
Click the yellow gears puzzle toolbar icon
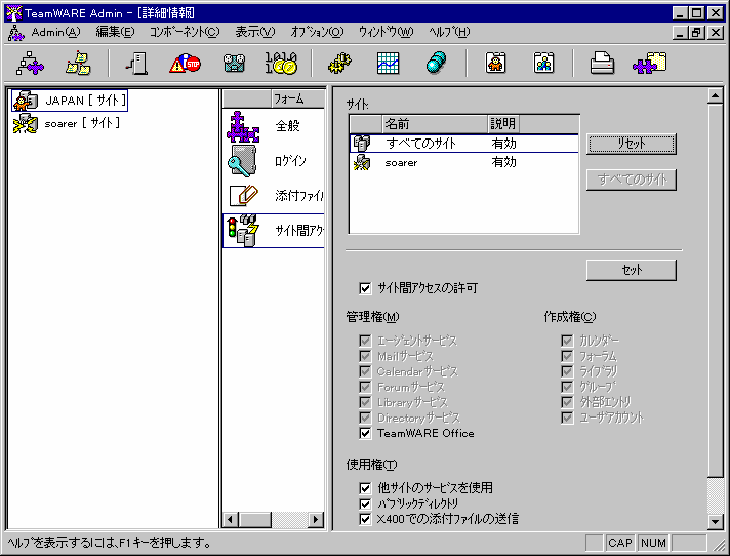tap(340, 63)
